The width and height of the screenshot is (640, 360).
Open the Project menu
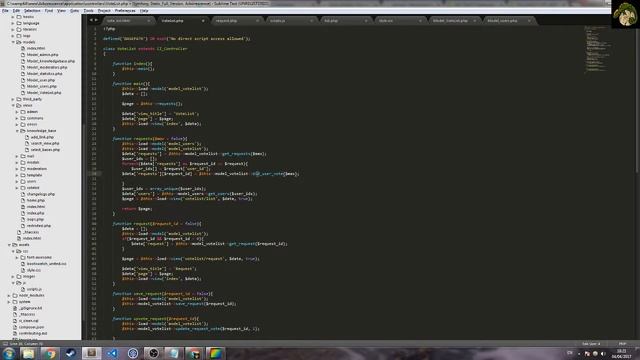(104, 11)
